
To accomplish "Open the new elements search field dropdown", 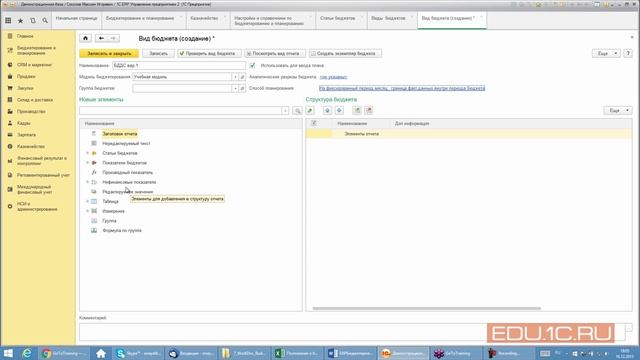I will tap(285, 111).
